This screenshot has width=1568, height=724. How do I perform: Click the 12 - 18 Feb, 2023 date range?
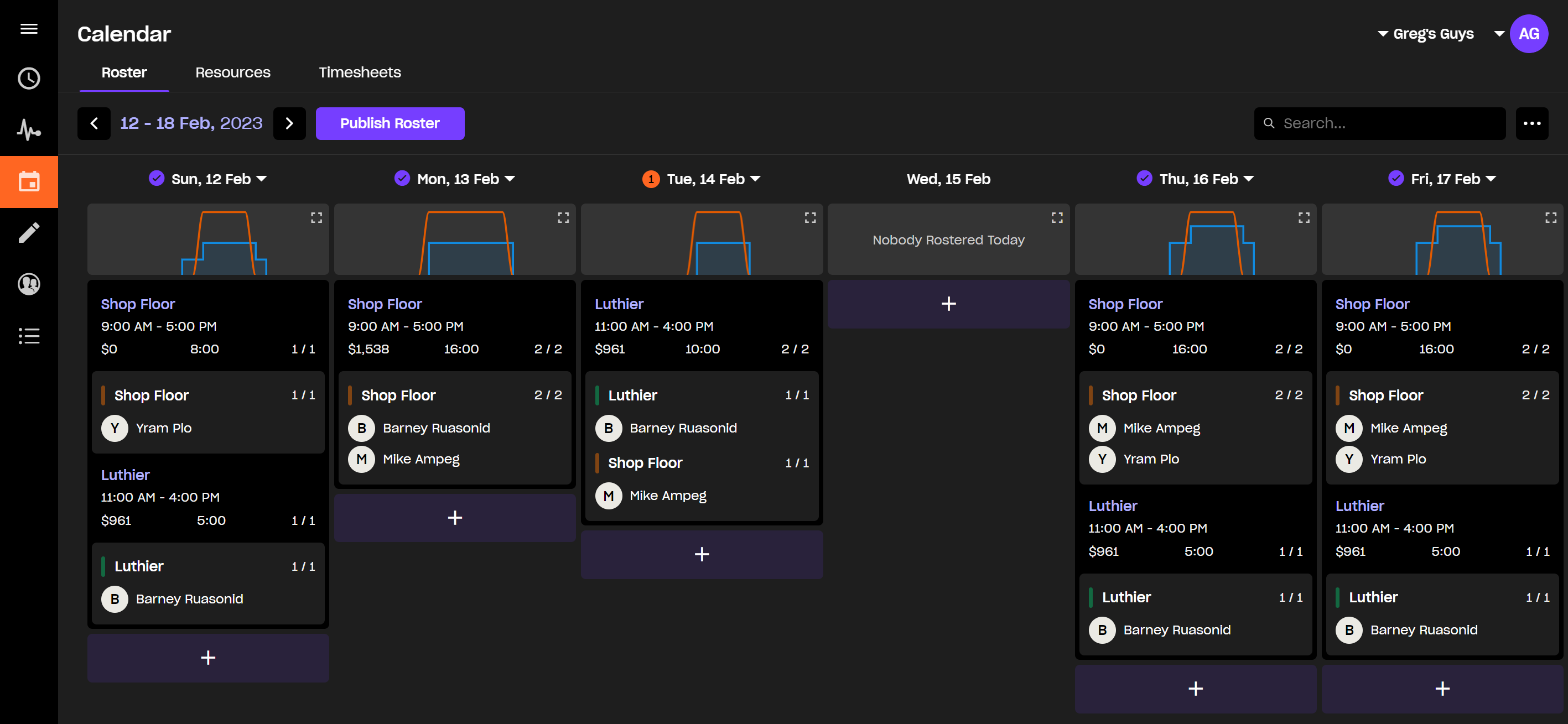coord(191,123)
